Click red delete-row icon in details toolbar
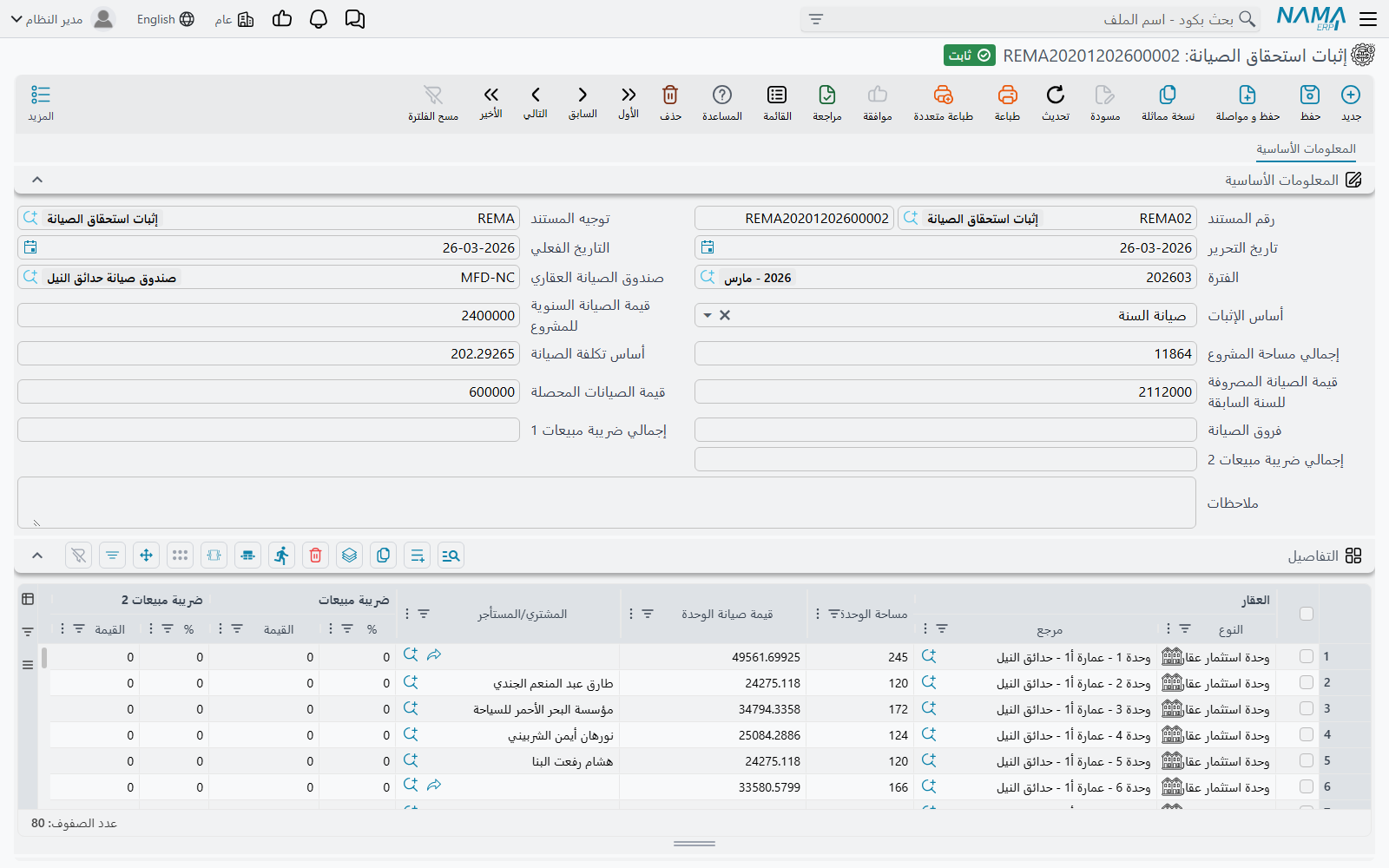 point(316,556)
